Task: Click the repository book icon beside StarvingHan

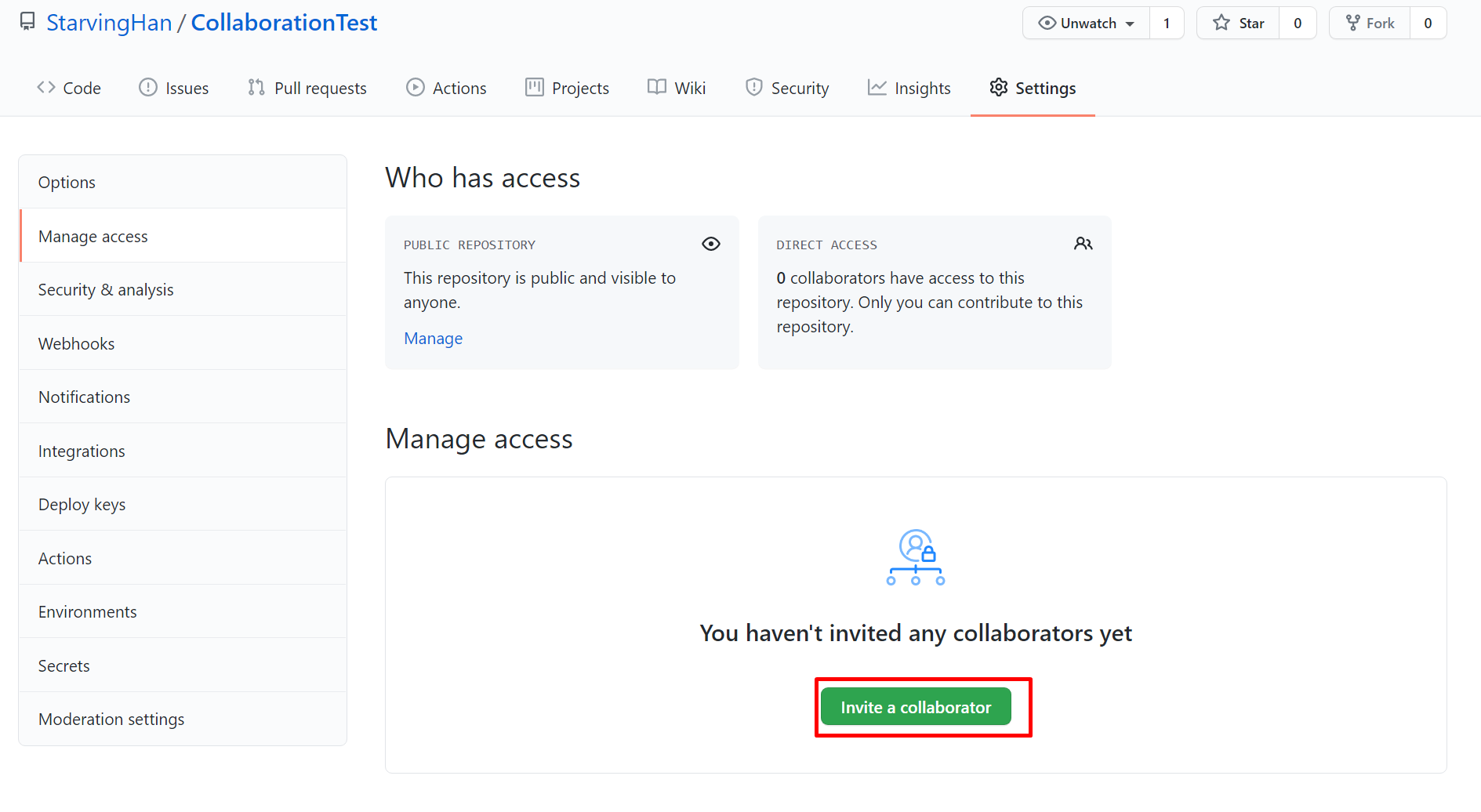Action: (x=27, y=22)
